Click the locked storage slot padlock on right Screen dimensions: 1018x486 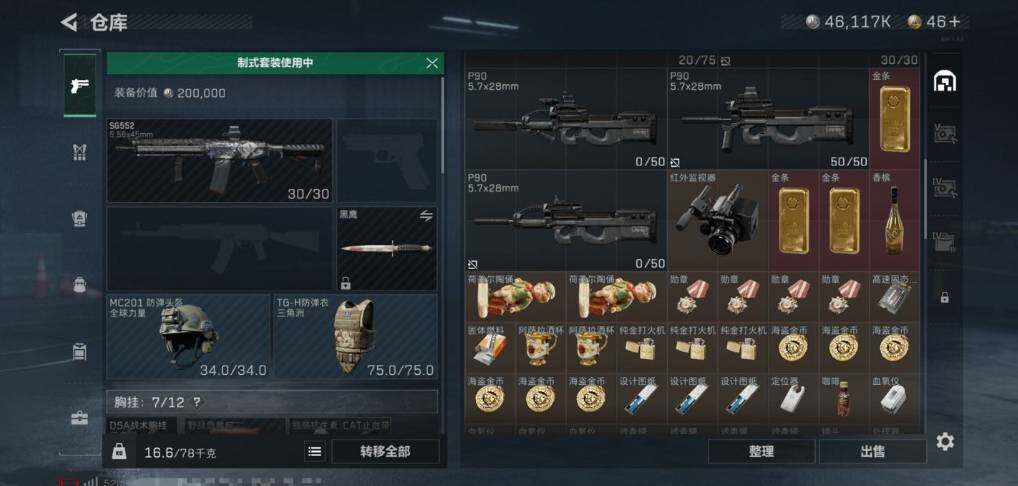pos(945,298)
